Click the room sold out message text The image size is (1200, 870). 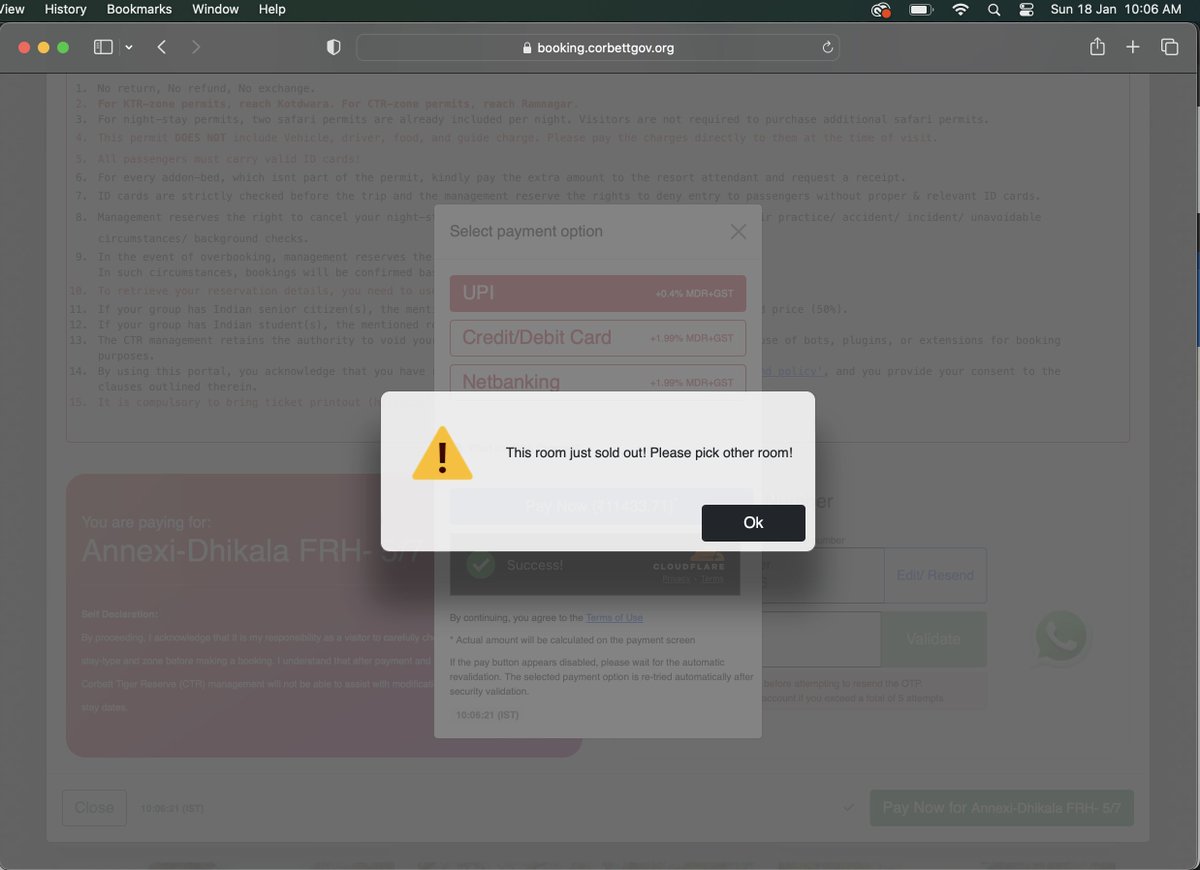tap(649, 453)
